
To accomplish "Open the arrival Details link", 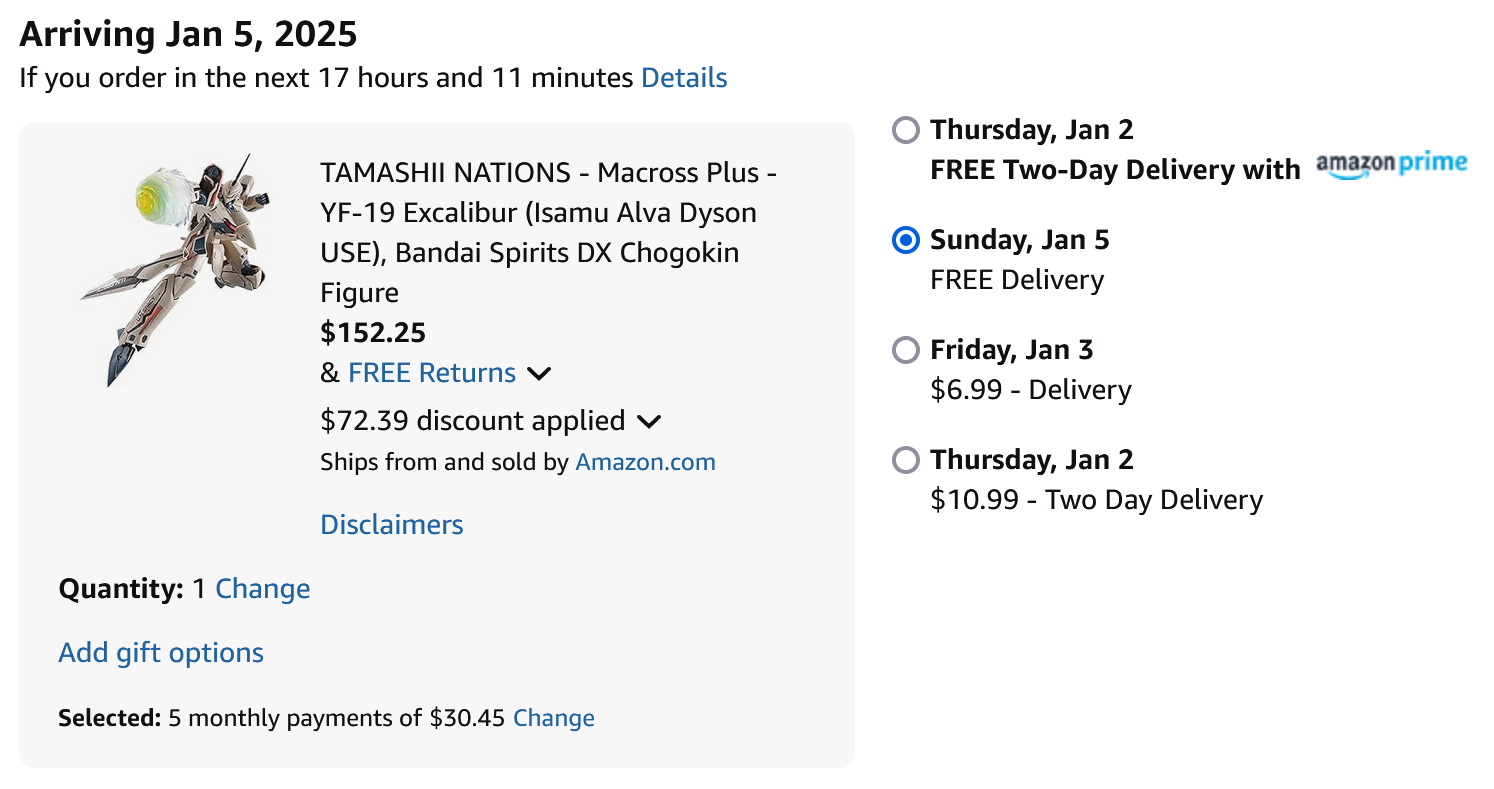I will click(x=684, y=78).
